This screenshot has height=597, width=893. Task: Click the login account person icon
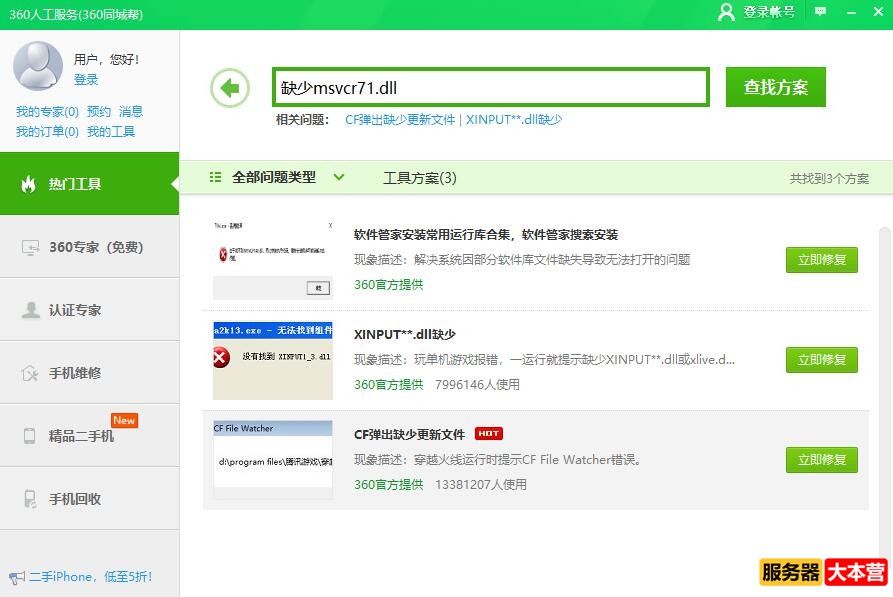tap(726, 11)
